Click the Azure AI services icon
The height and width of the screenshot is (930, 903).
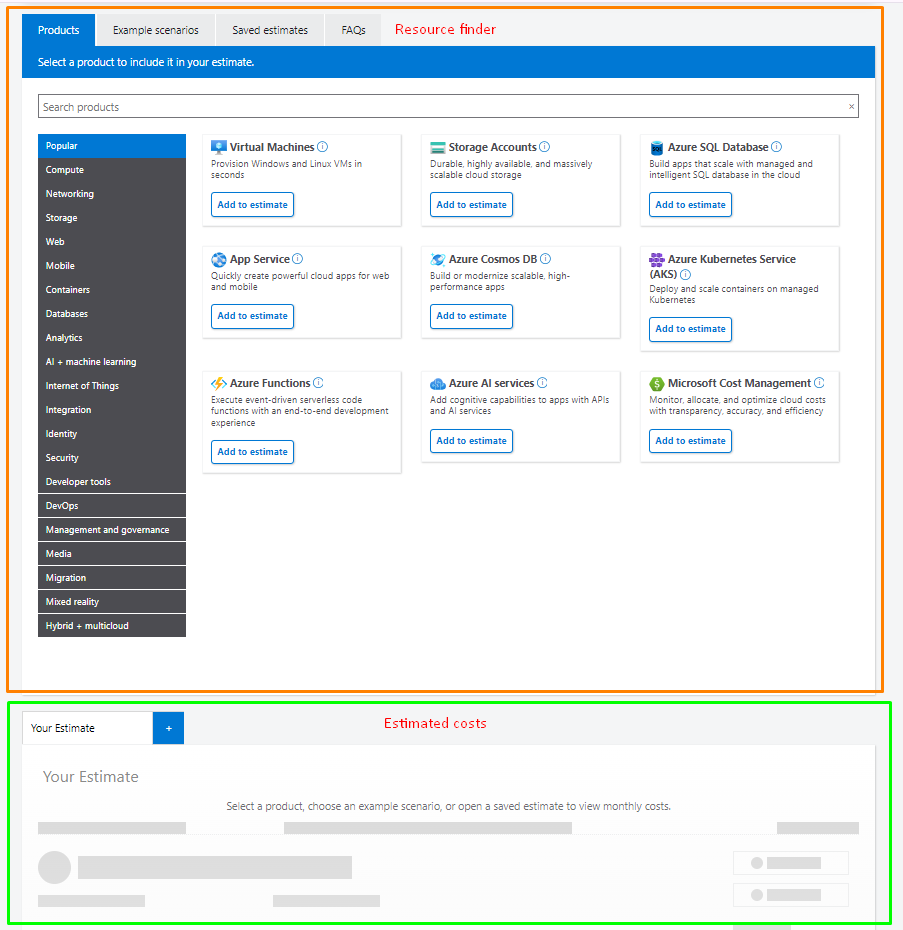[x=437, y=383]
